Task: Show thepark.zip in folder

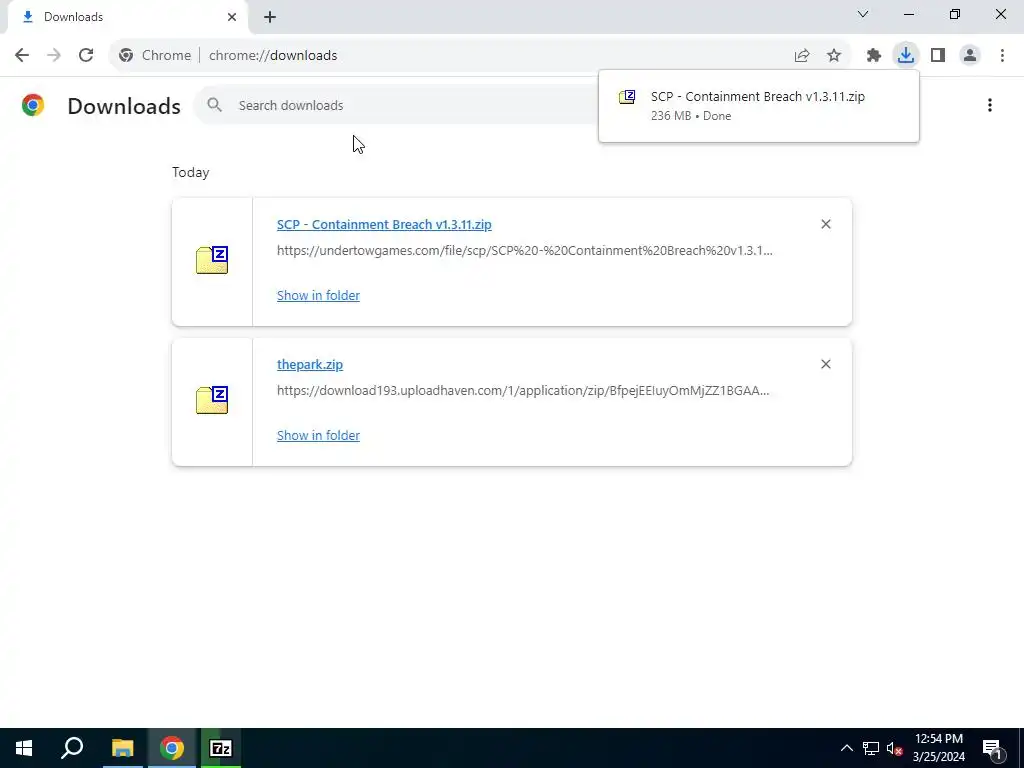Action: pos(318,435)
